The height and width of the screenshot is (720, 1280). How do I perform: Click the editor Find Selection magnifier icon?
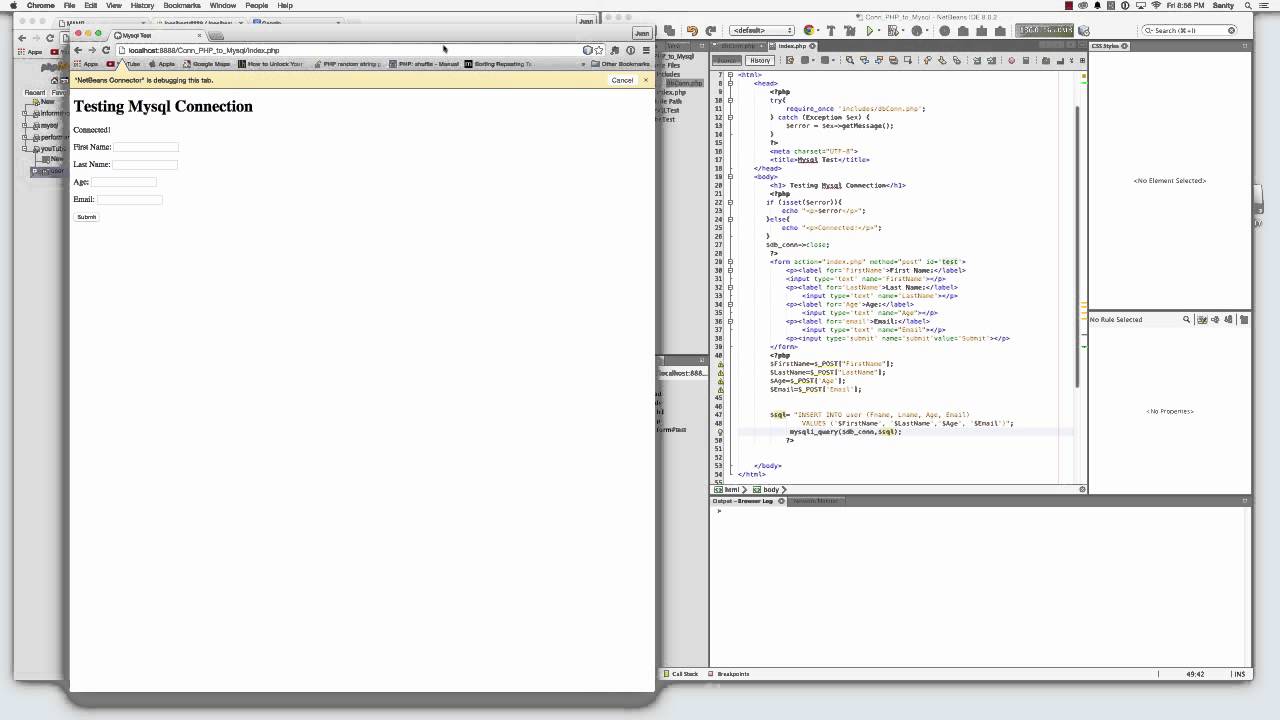coord(849,60)
